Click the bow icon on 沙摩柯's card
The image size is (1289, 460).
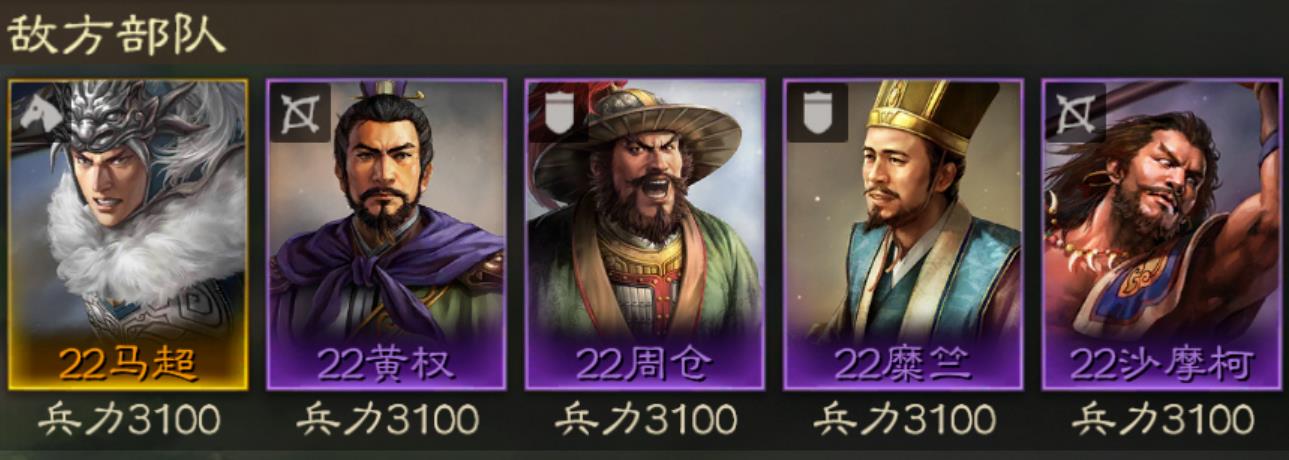pyautogui.click(x=1076, y=113)
